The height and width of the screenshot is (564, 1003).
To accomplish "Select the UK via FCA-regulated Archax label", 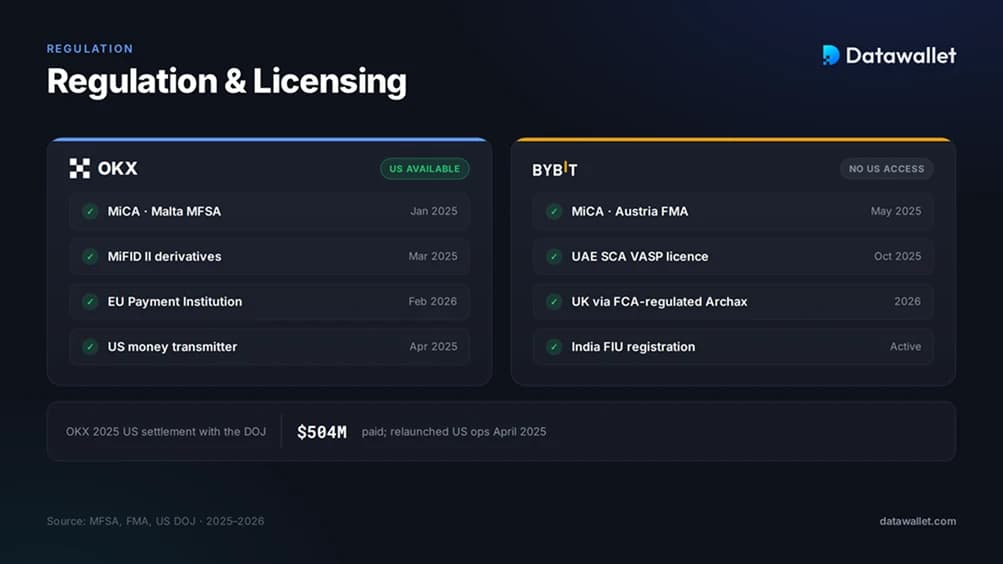I will [x=659, y=302].
